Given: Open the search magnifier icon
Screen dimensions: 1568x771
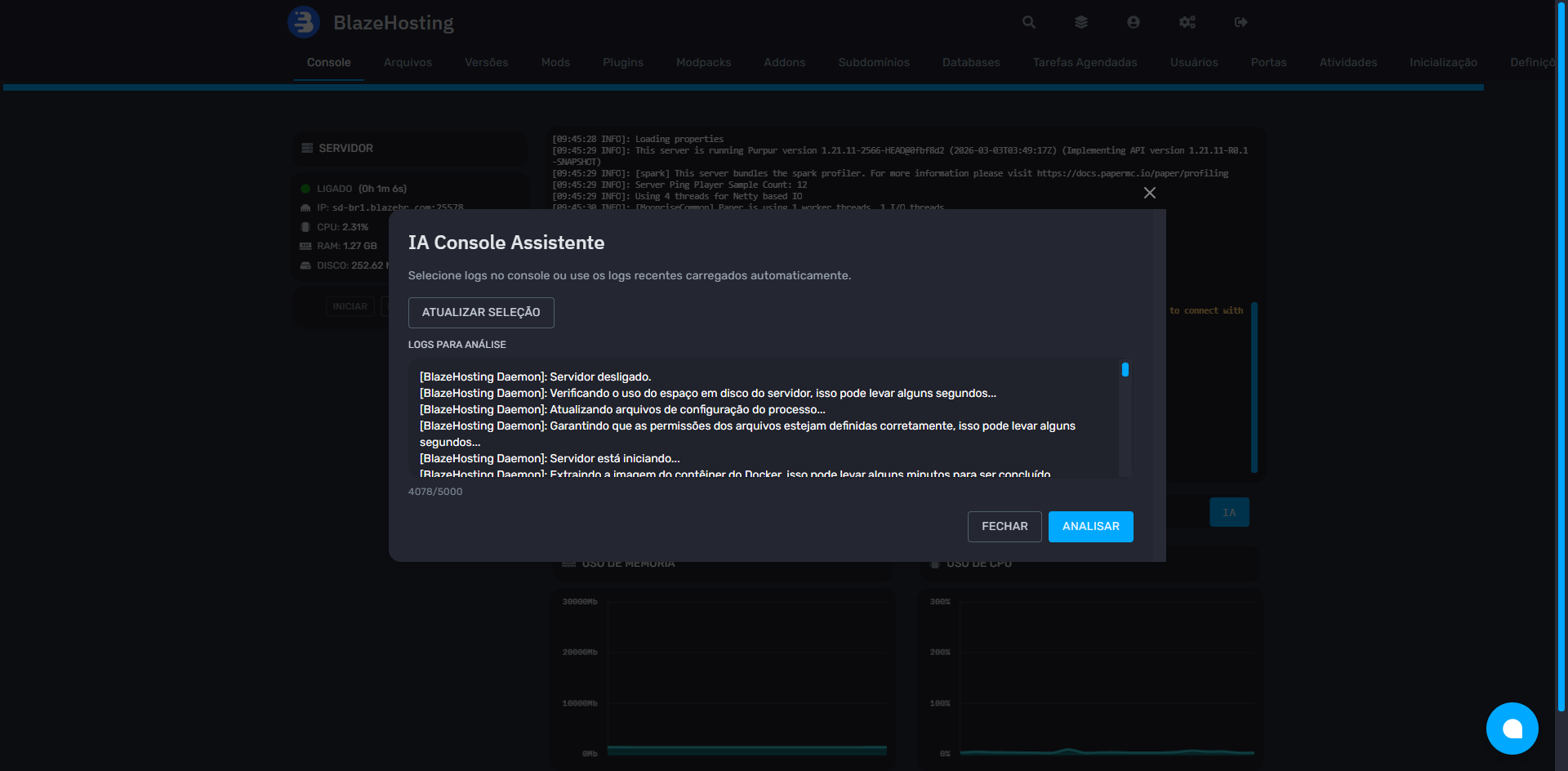Looking at the screenshot, I should pyautogui.click(x=1027, y=22).
